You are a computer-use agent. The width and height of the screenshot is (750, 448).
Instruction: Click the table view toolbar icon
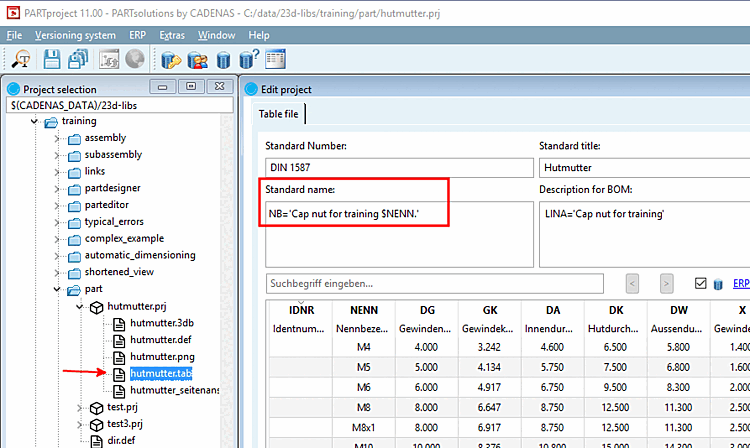[275, 60]
